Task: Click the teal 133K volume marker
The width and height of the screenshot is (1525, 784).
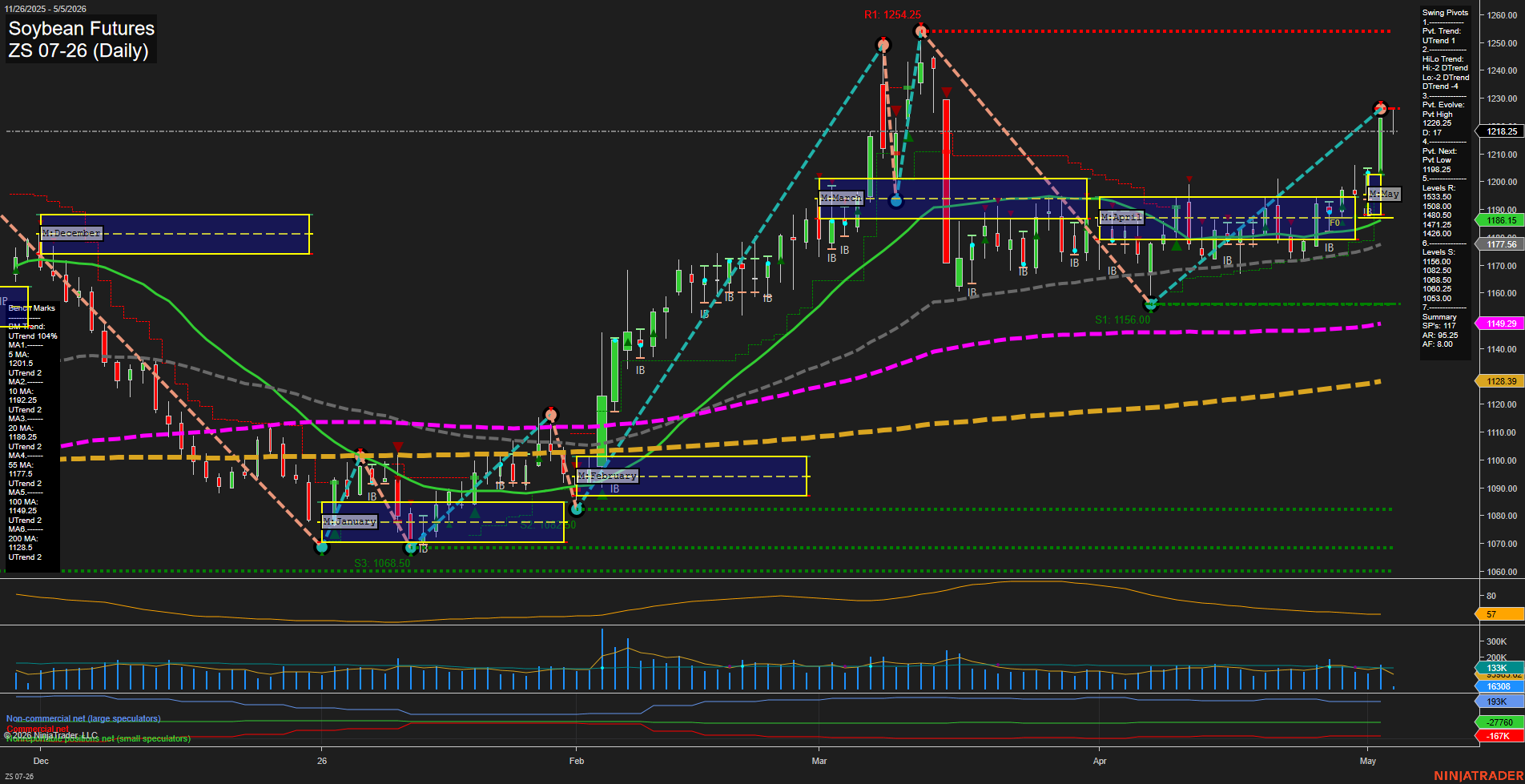Action: [x=1499, y=668]
